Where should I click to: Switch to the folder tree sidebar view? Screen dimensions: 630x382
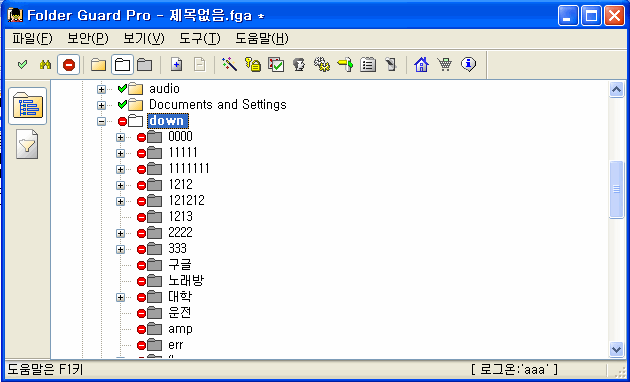27,106
